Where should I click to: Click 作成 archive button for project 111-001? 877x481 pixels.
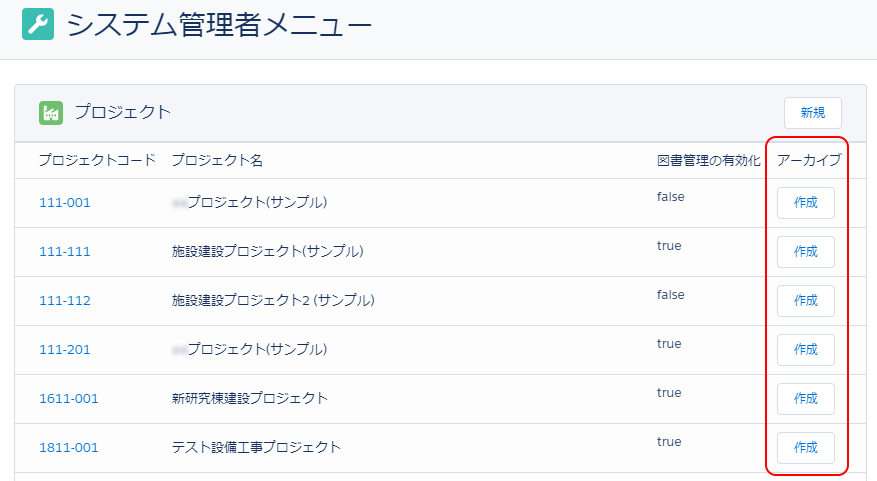coord(805,203)
